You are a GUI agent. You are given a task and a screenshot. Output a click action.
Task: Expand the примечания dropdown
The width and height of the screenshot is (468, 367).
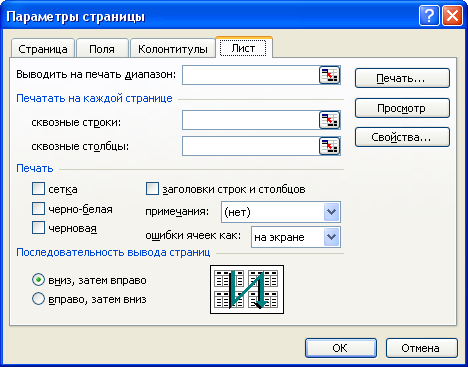click(331, 212)
